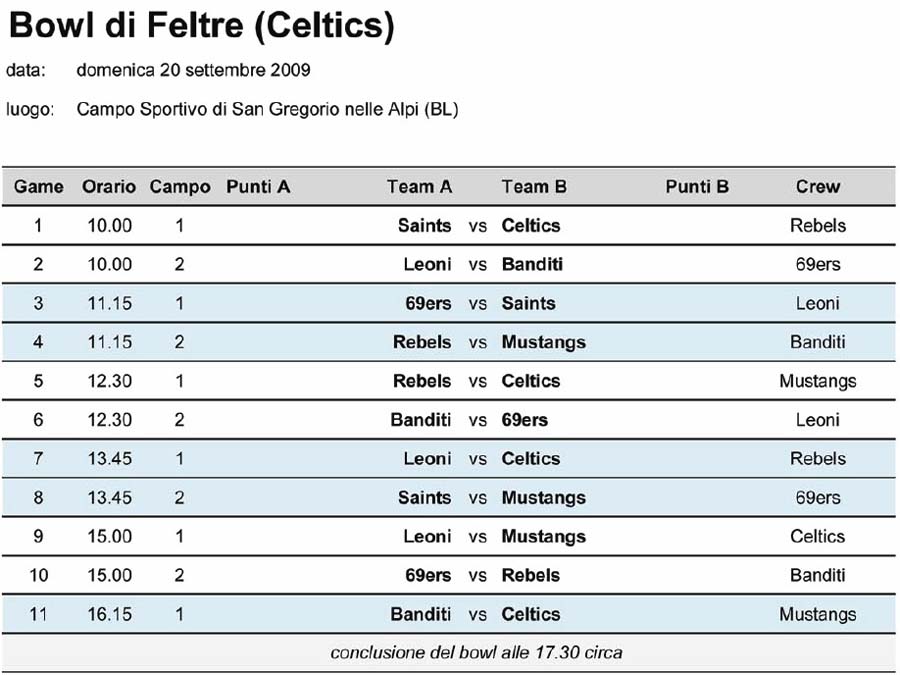This screenshot has width=900, height=675.
Task: Click Mustangs as Team B in game 4
Action: (544, 343)
